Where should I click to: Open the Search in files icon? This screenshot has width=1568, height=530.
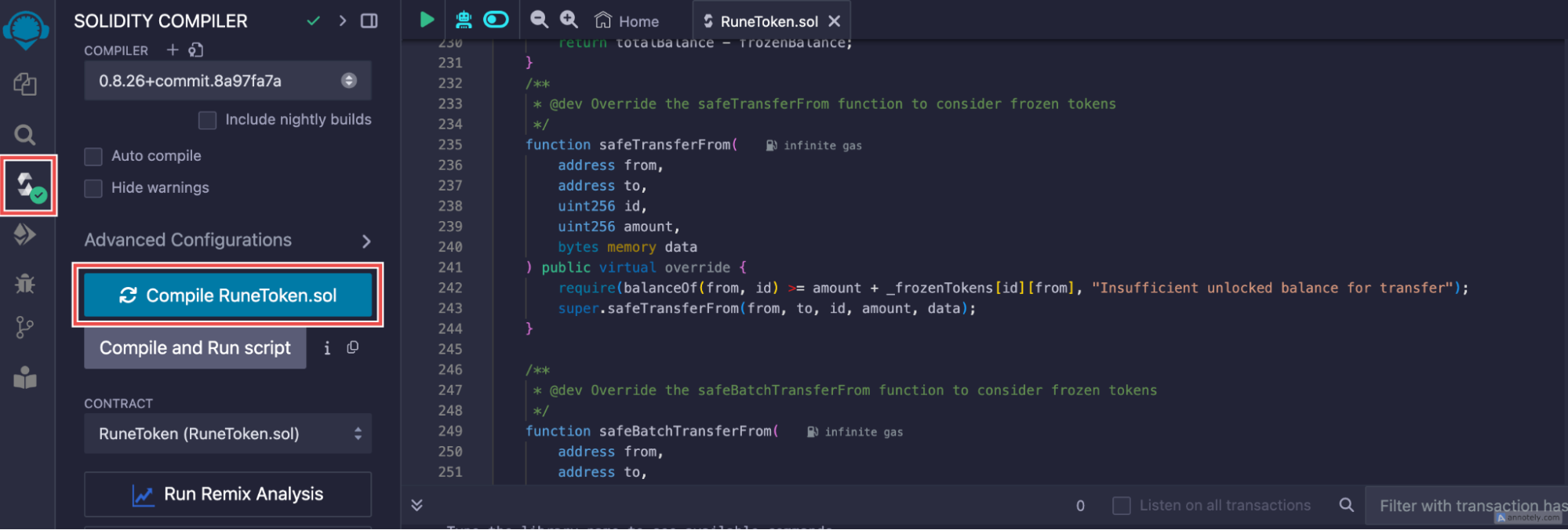25,135
